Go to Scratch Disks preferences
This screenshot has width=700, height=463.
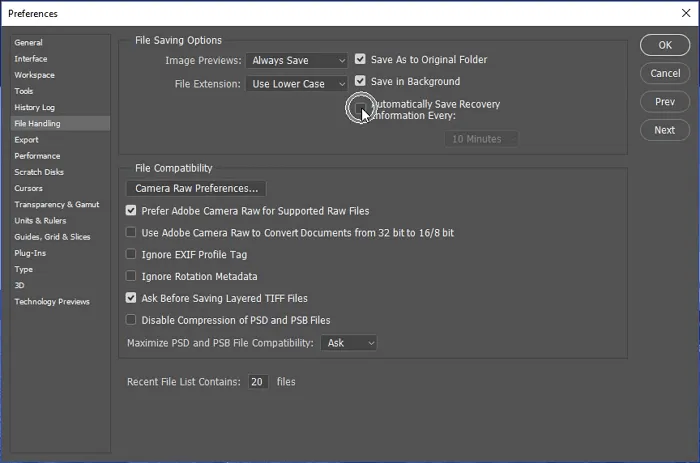click(x=39, y=172)
